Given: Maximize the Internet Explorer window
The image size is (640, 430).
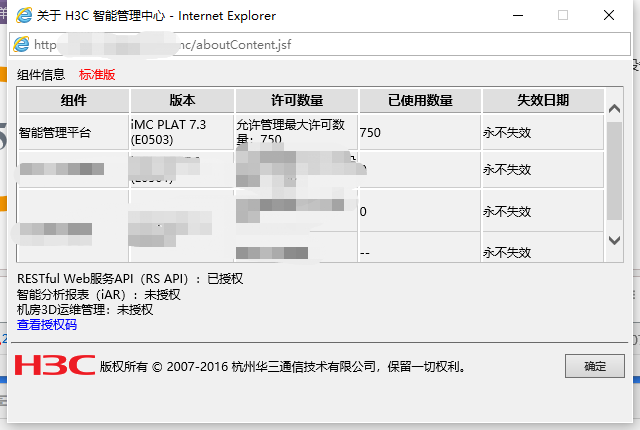Looking at the screenshot, I should pyautogui.click(x=563, y=16).
